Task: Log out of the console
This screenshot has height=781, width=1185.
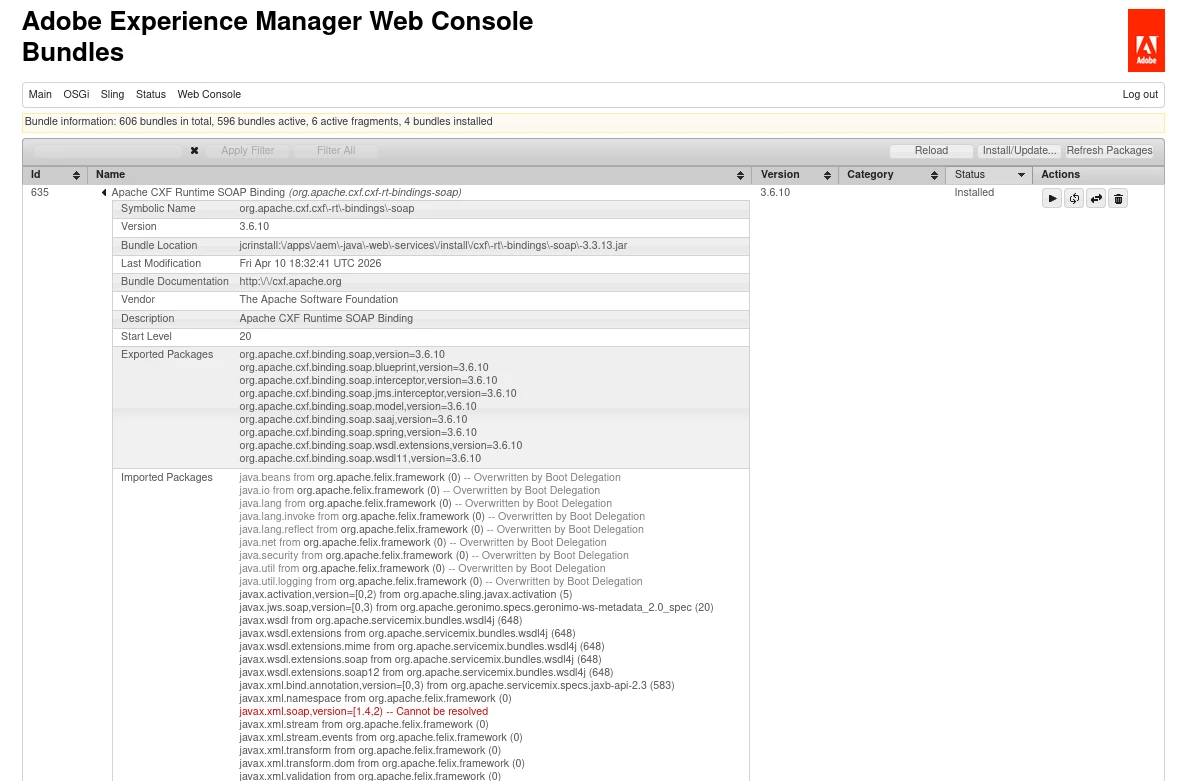Action: point(1140,95)
